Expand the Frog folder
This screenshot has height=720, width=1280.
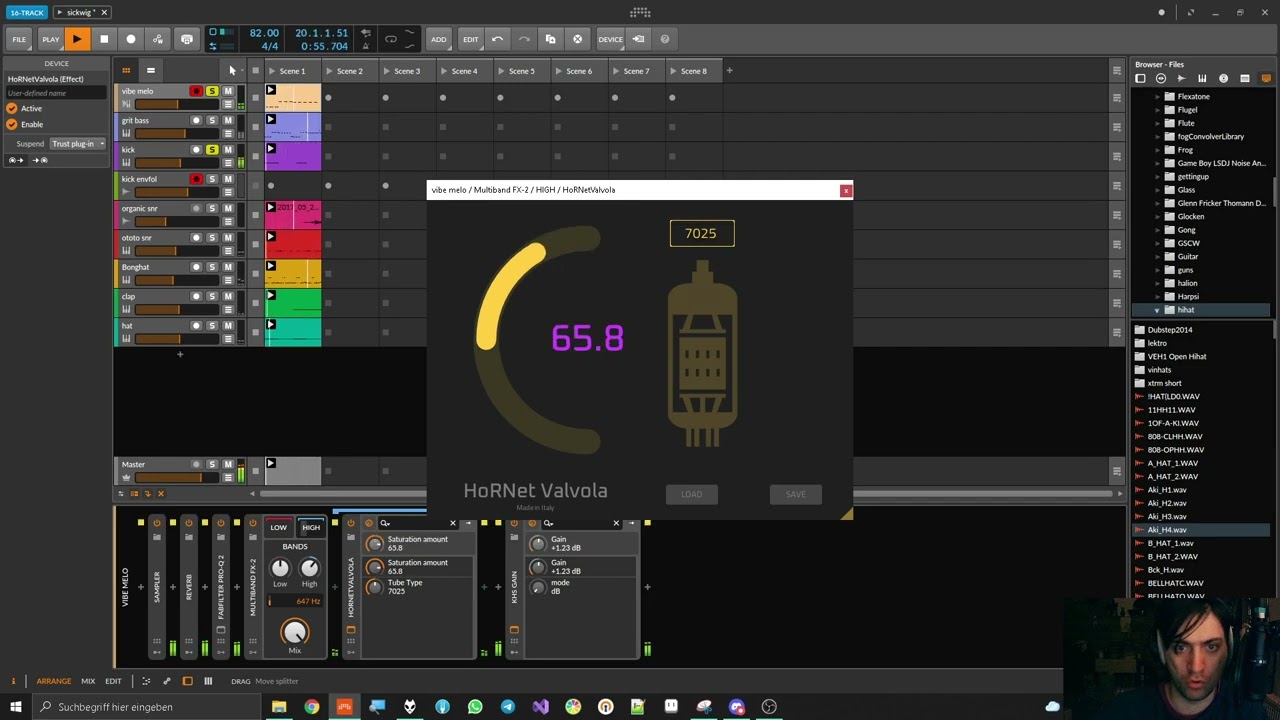click(1157, 150)
